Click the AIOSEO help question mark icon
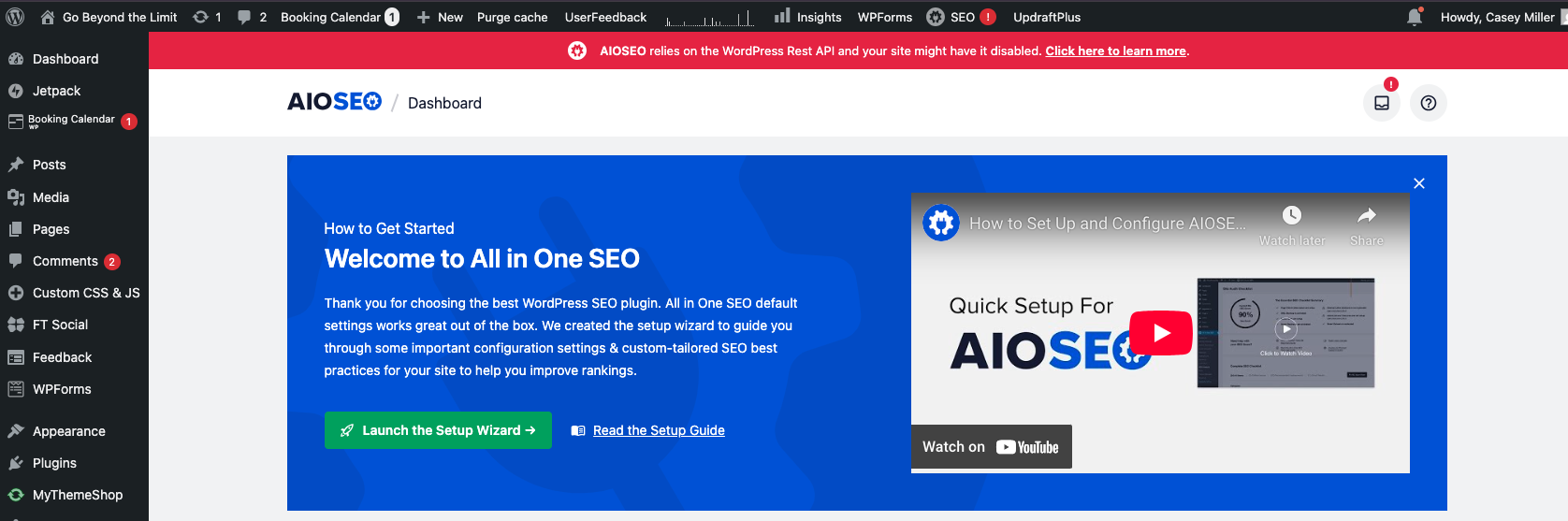 click(x=1428, y=103)
